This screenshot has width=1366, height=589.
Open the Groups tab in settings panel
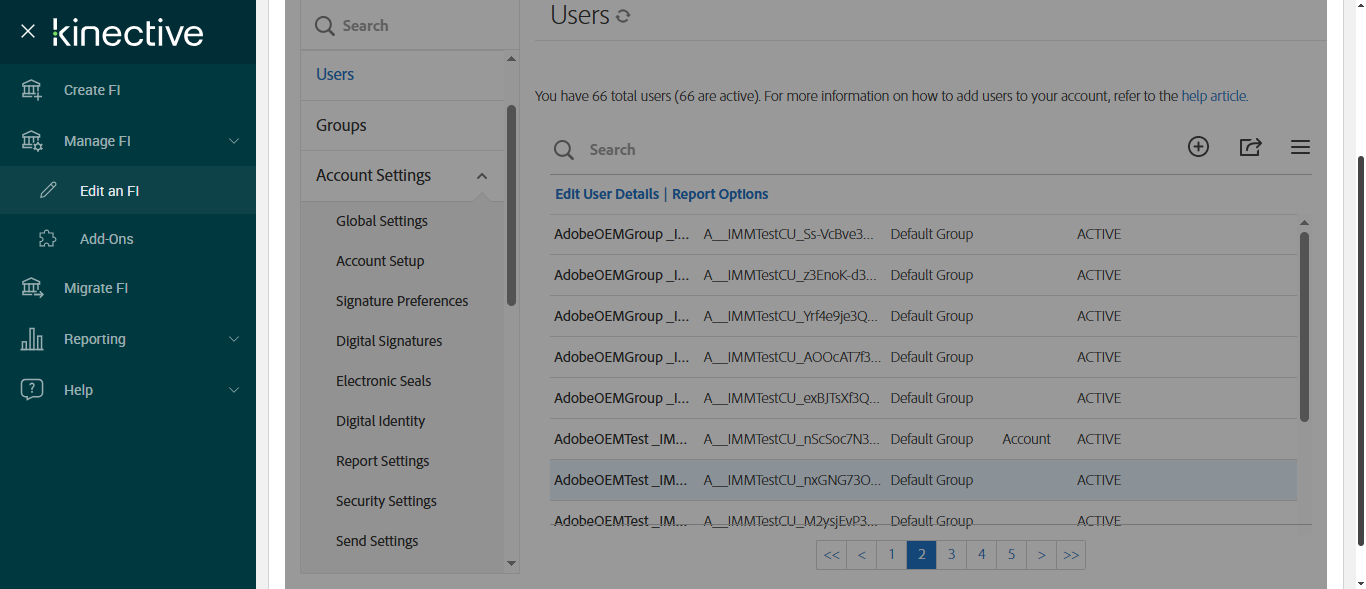[x=341, y=125]
